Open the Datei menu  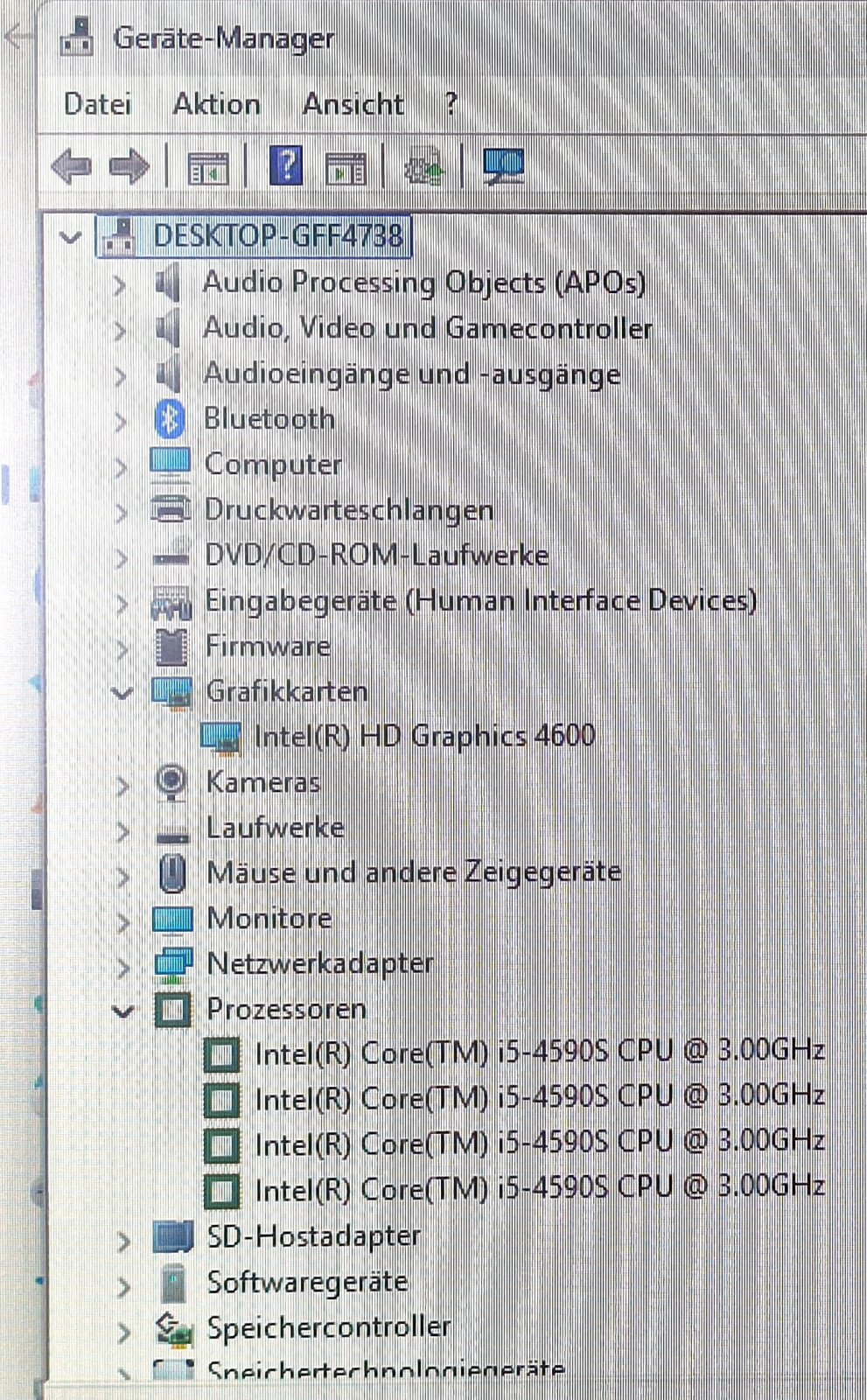pos(97,104)
